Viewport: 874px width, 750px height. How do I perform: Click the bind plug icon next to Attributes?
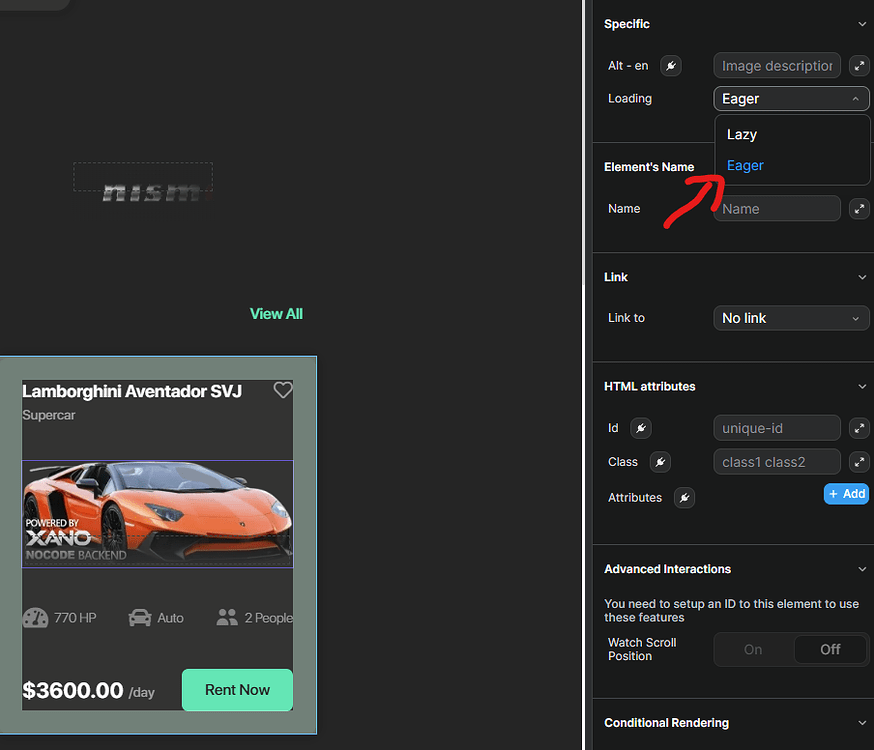(x=684, y=497)
